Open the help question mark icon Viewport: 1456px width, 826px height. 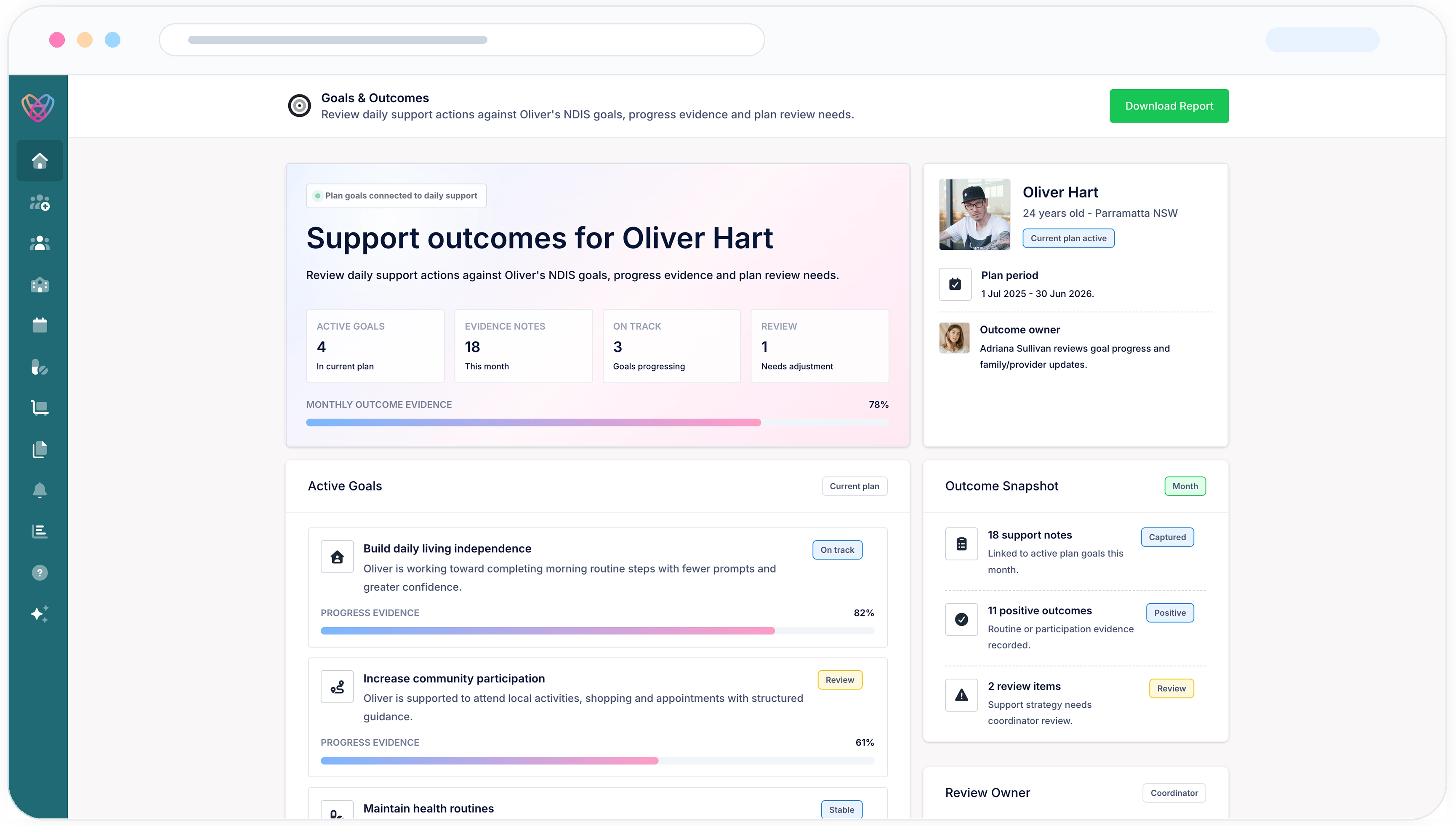[x=40, y=573]
